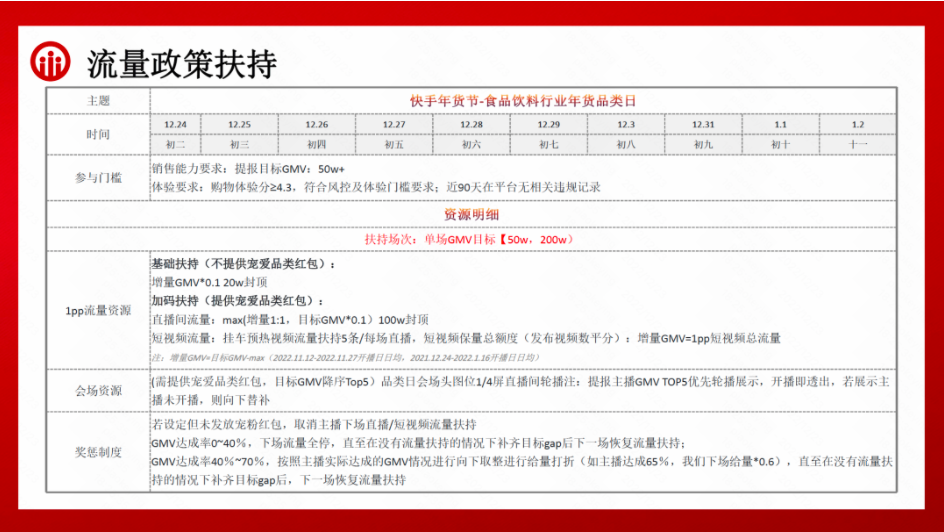Select the 直播间流量 max formula line
The image size is (944, 532).
pos(290,320)
